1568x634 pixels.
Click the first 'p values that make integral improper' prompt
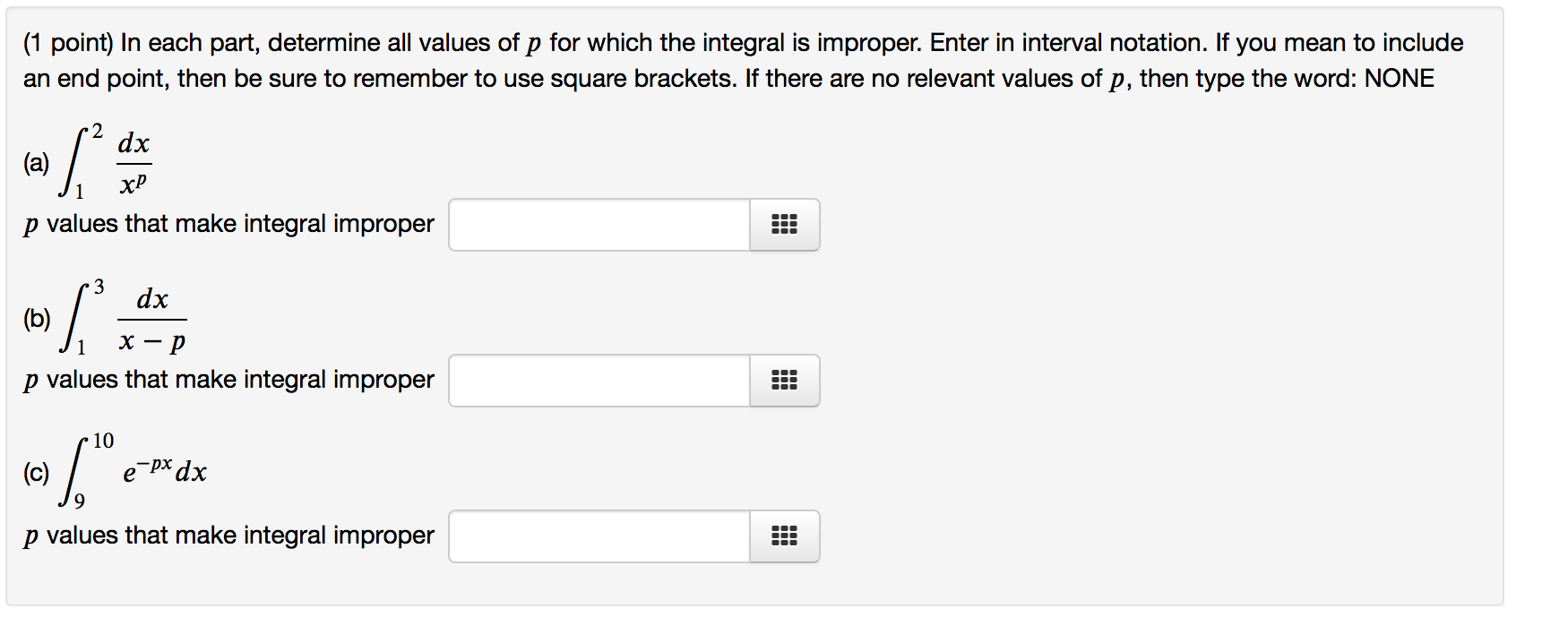(228, 224)
